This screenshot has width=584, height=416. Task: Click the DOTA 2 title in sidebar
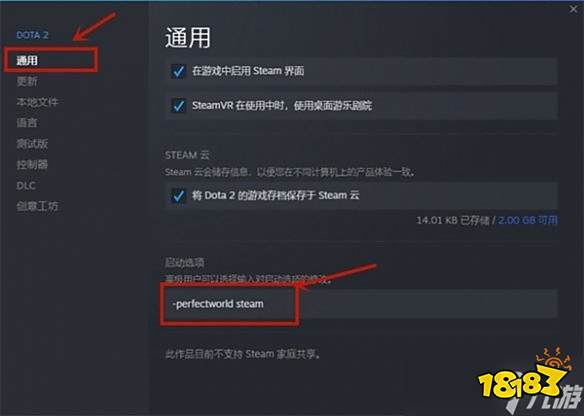coord(32,35)
